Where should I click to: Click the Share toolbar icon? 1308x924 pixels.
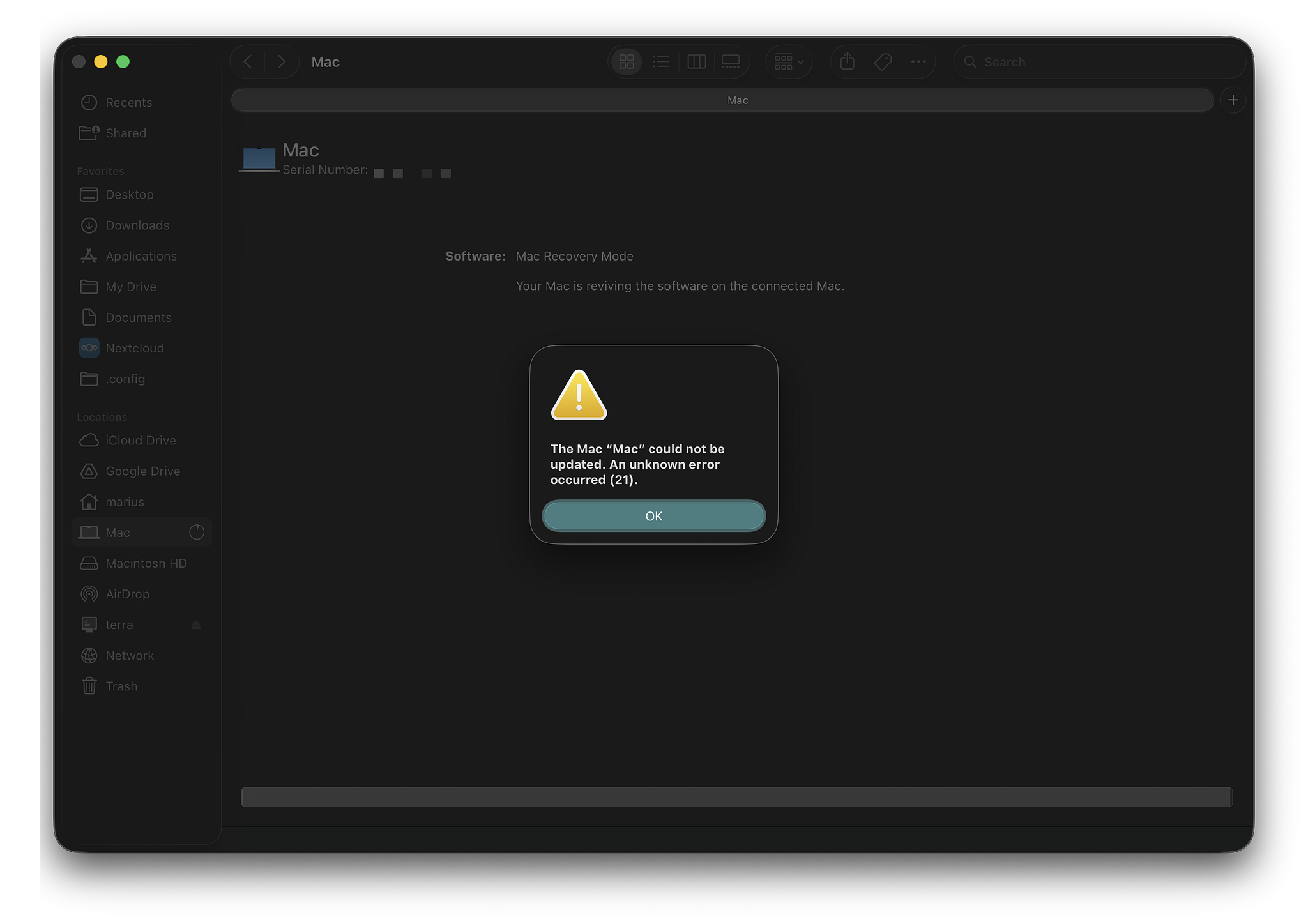coord(848,62)
